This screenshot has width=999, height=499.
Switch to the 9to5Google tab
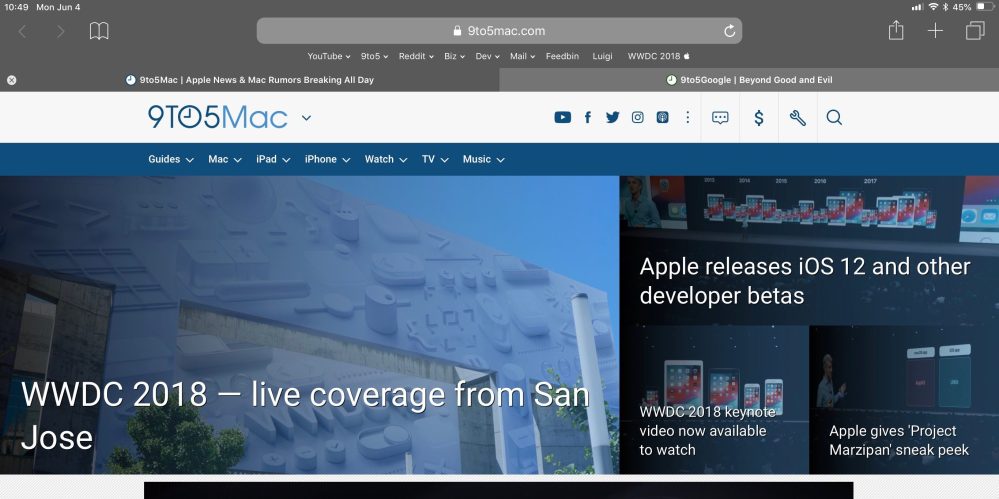coord(749,80)
